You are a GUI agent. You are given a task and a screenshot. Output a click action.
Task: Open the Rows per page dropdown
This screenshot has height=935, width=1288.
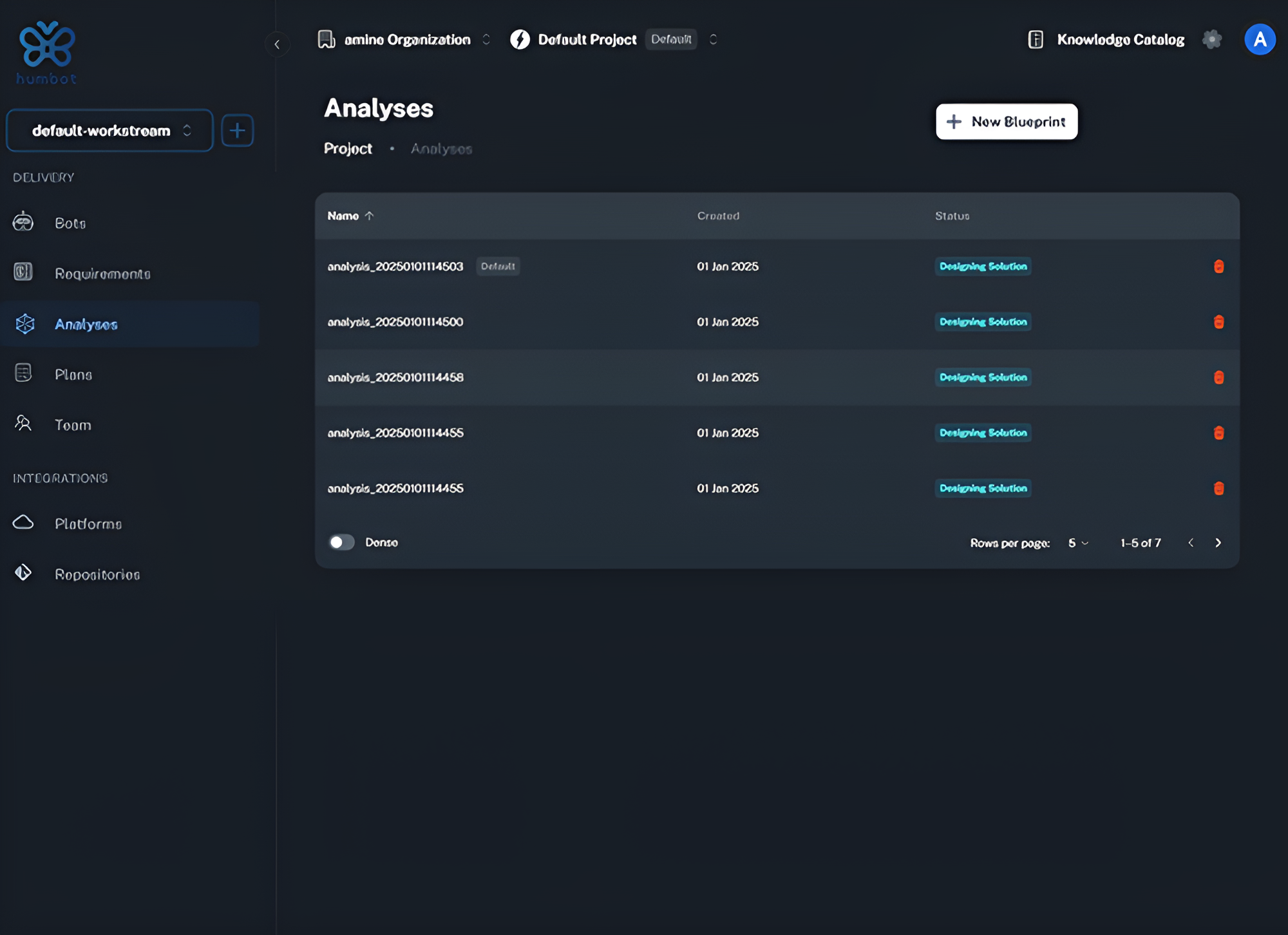(x=1077, y=543)
